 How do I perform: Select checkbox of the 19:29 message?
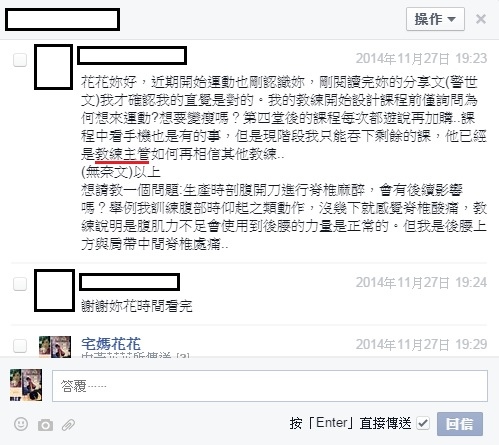[x=20, y=345]
